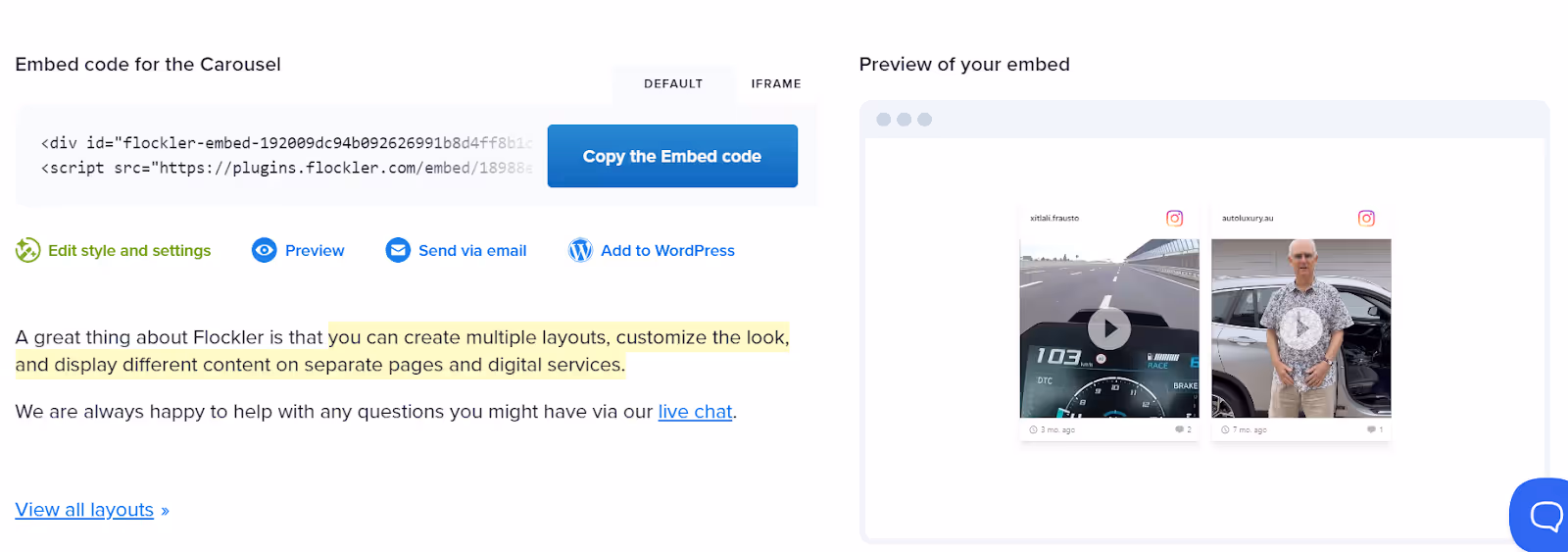The height and width of the screenshot is (552, 1568).
Task: Switch to the DEFAULT embed tab
Action: (x=673, y=83)
